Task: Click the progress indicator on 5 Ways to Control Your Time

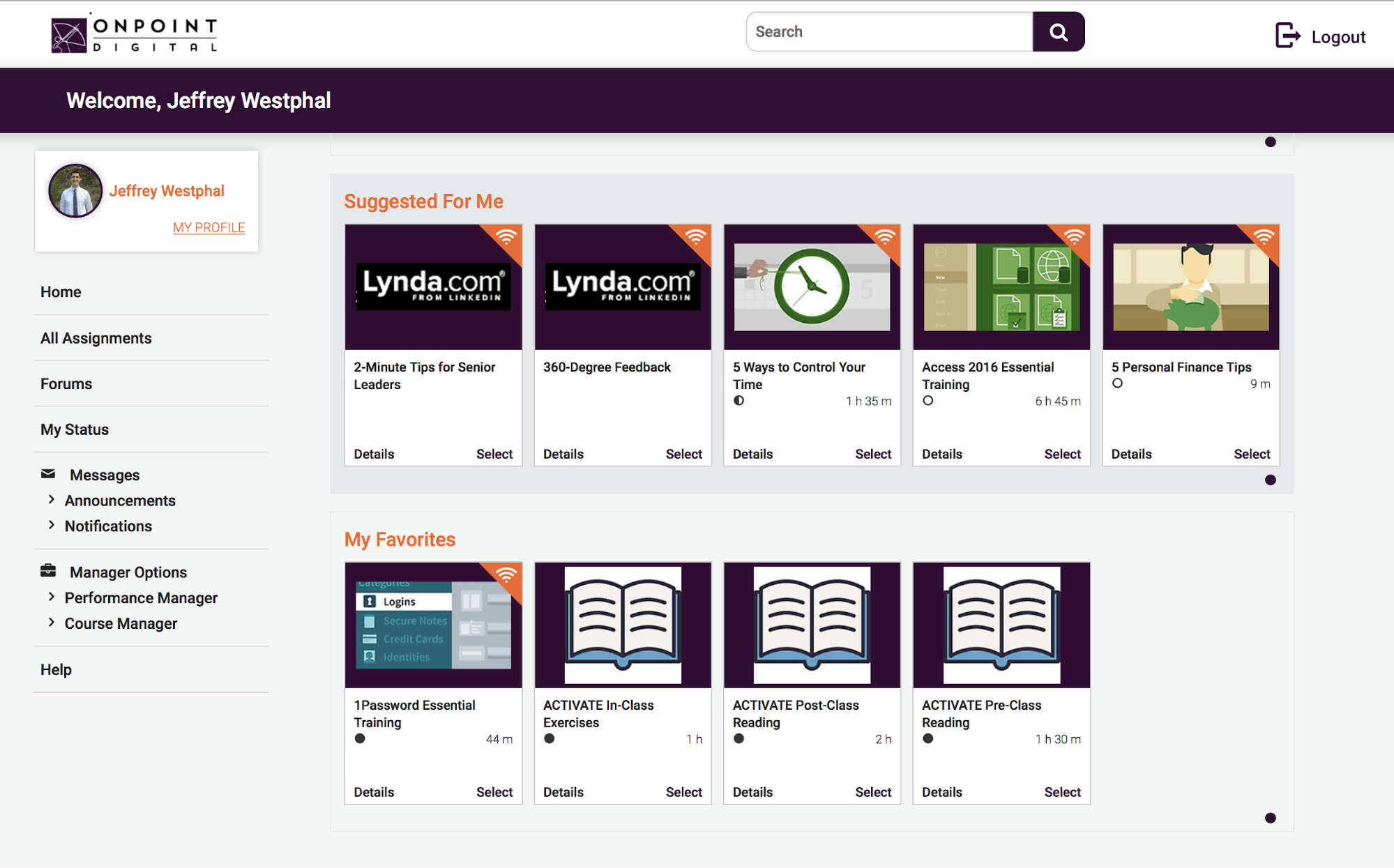Action: click(738, 401)
